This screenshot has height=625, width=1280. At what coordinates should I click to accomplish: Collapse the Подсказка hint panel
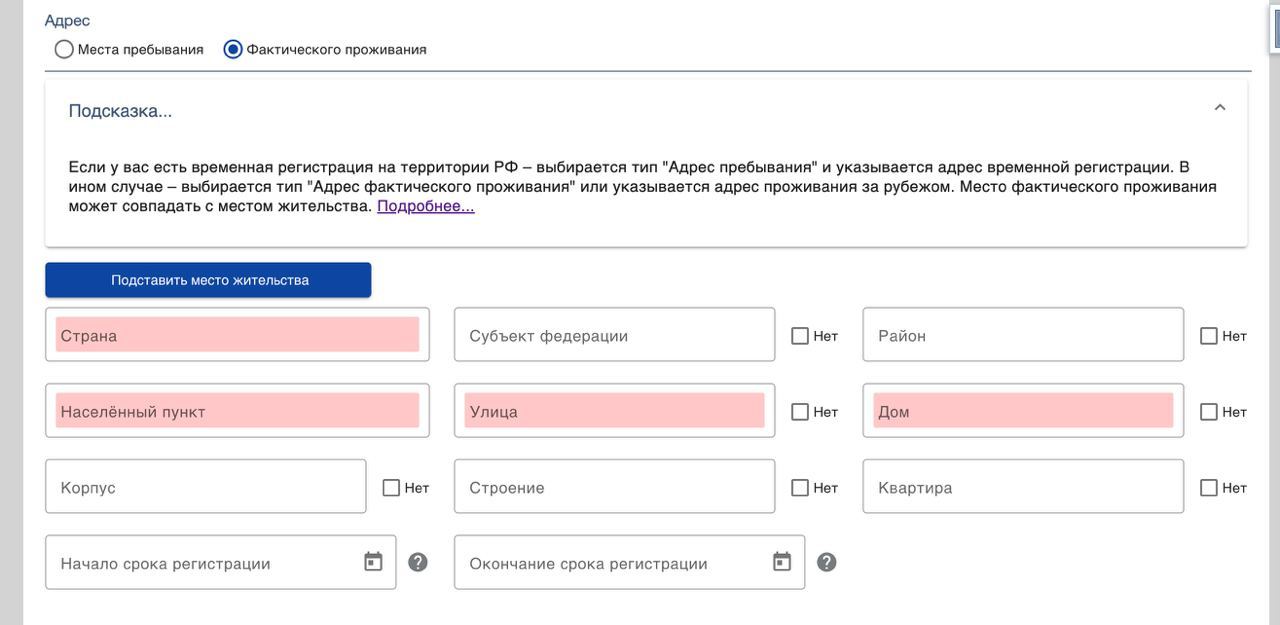[x=1219, y=108]
